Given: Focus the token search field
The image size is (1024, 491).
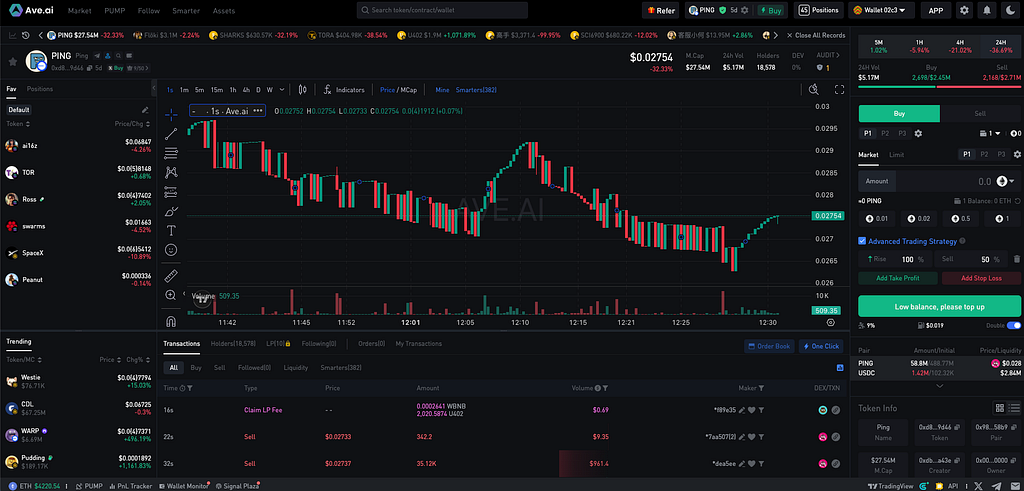Looking at the screenshot, I should click(x=442, y=10).
